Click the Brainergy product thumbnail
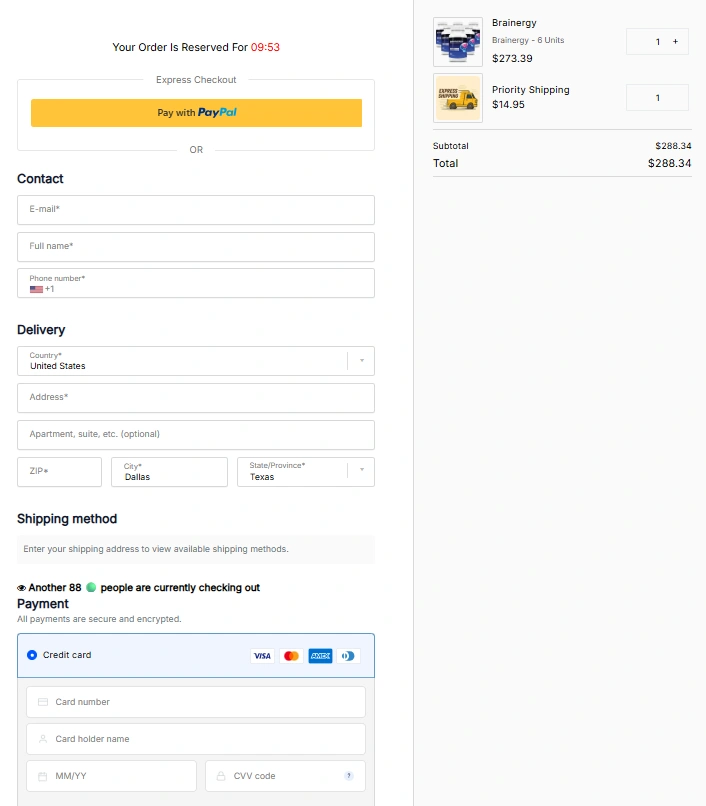 tap(458, 41)
